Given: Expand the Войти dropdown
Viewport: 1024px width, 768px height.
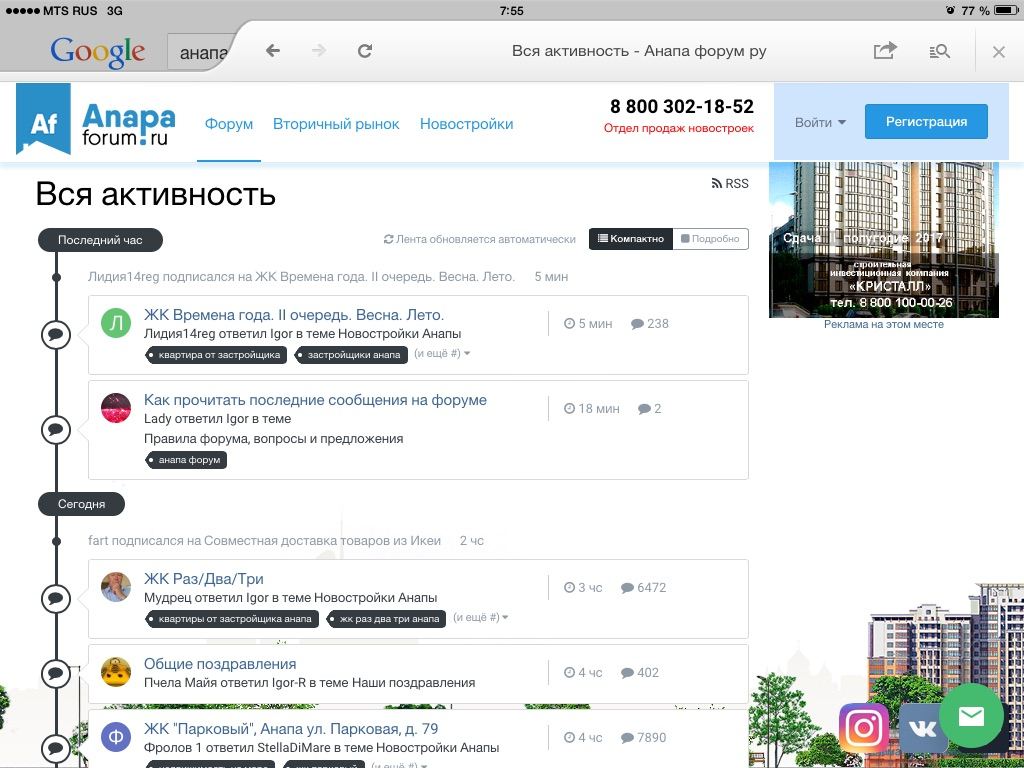Looking at the screenshot, I should [820, 122].
